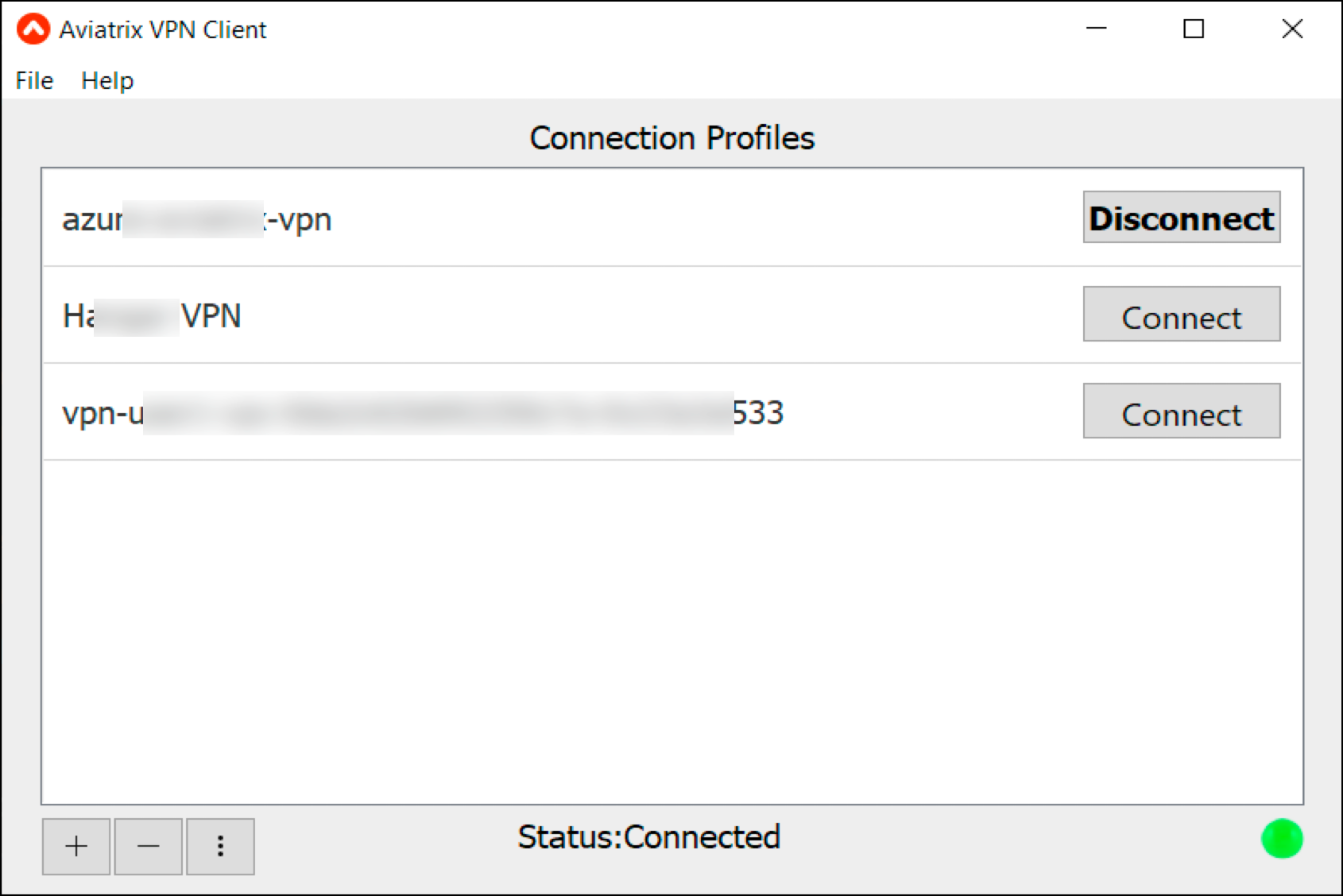Viewport: 1343px width, 896px height.
Task: Open the three-dot options icon
Action: click(220, 846)
